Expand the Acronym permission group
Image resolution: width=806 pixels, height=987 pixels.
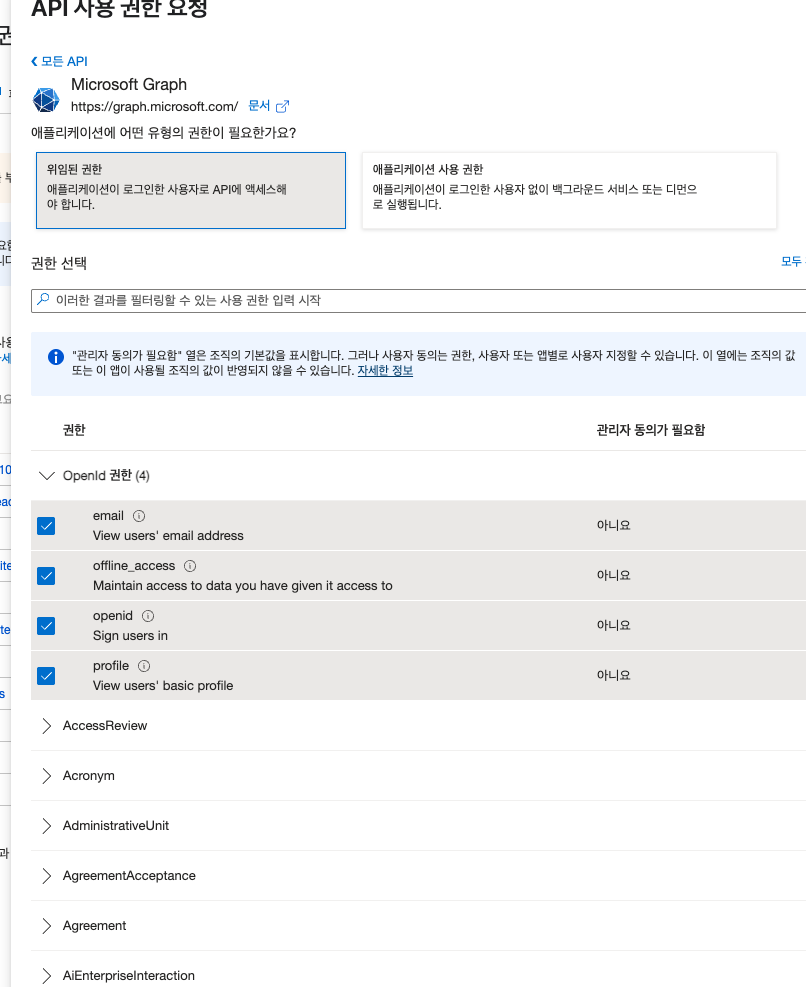tap(47, 776)
